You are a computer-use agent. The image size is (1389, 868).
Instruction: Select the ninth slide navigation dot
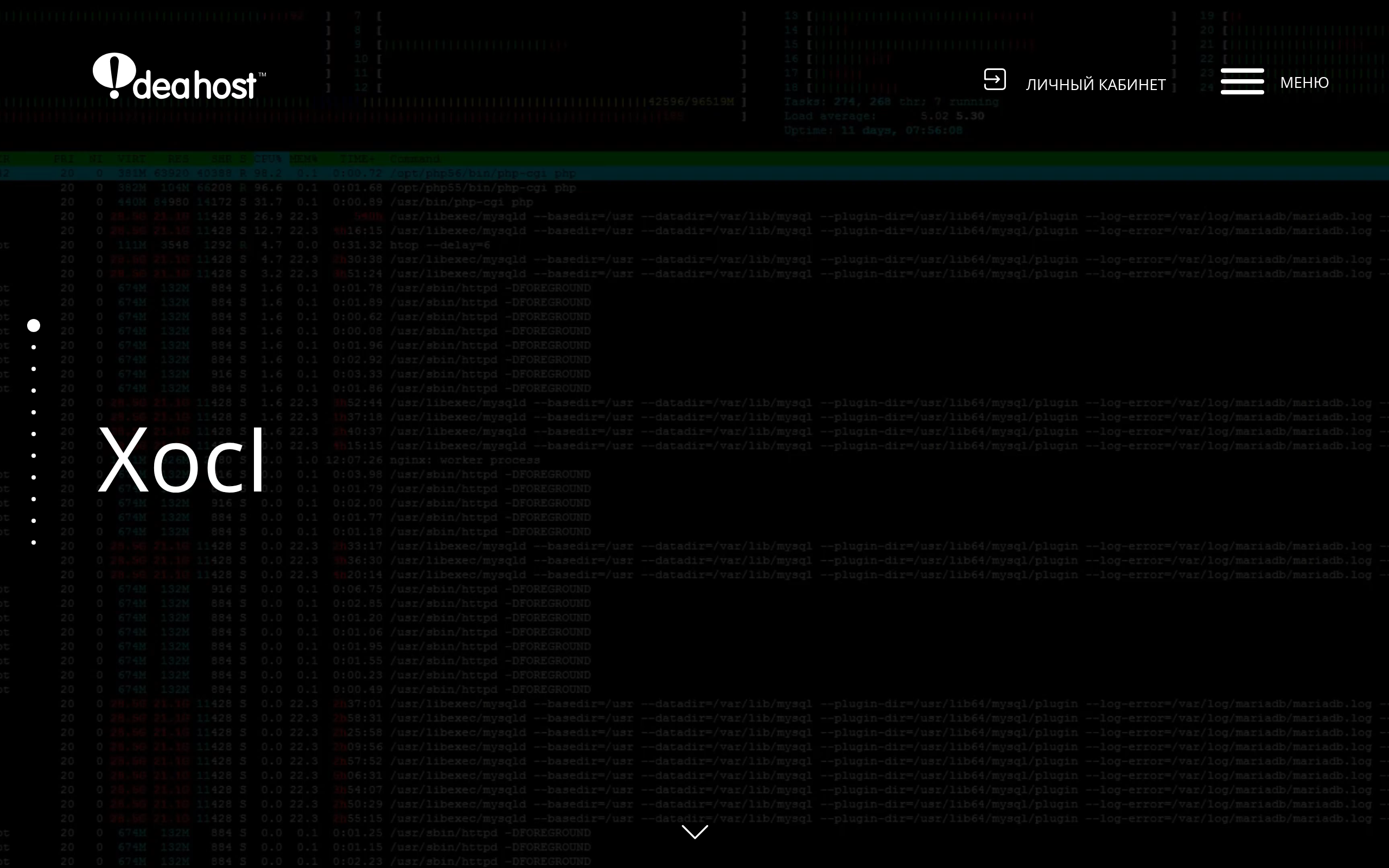pyautogui.click(x=34, y=500)
